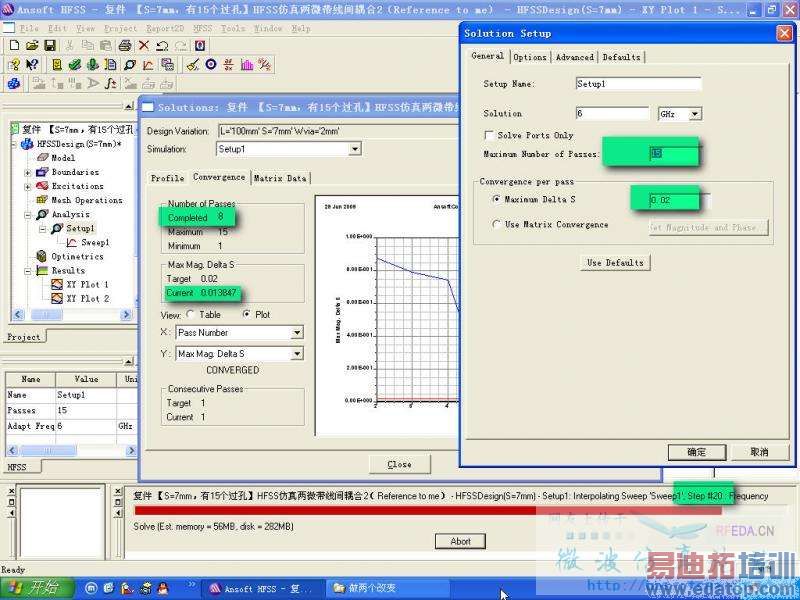Open the Tools menu
Screen dimensions: 800x600
click(x=233, y=29)
